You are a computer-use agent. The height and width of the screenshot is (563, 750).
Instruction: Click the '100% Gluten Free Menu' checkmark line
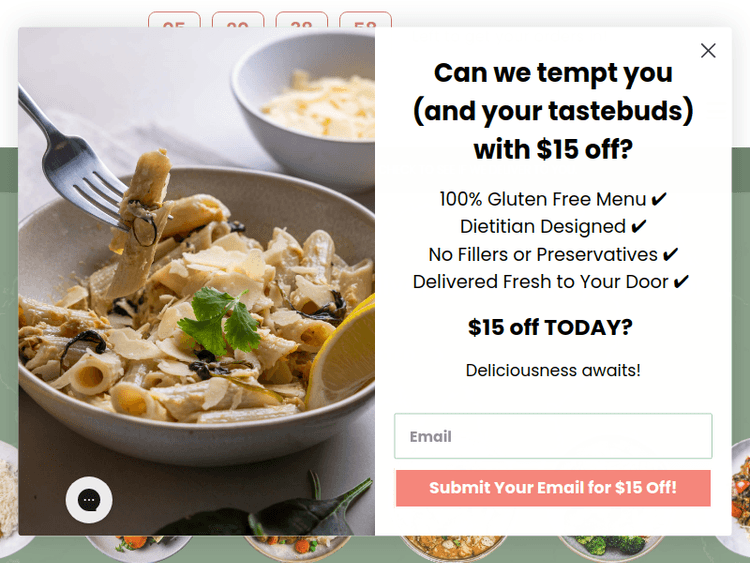[553, 199]
